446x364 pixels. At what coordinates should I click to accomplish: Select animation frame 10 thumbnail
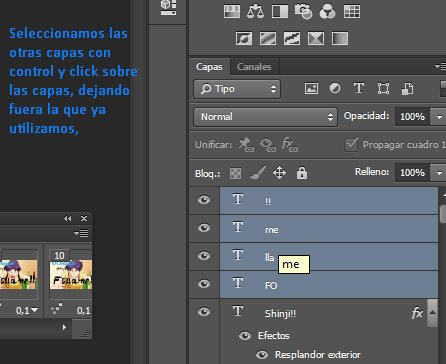pyautogui.click(x=71, y=275)
